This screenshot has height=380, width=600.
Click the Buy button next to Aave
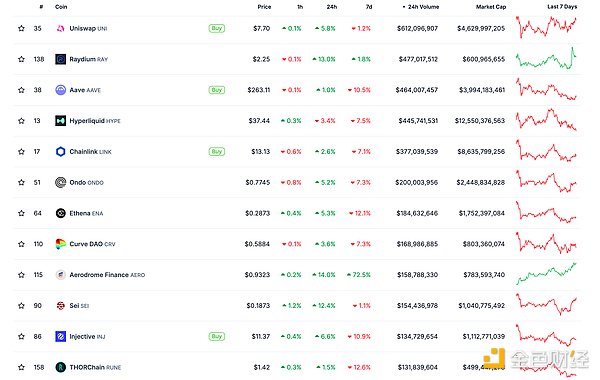[x=217, y=90]
